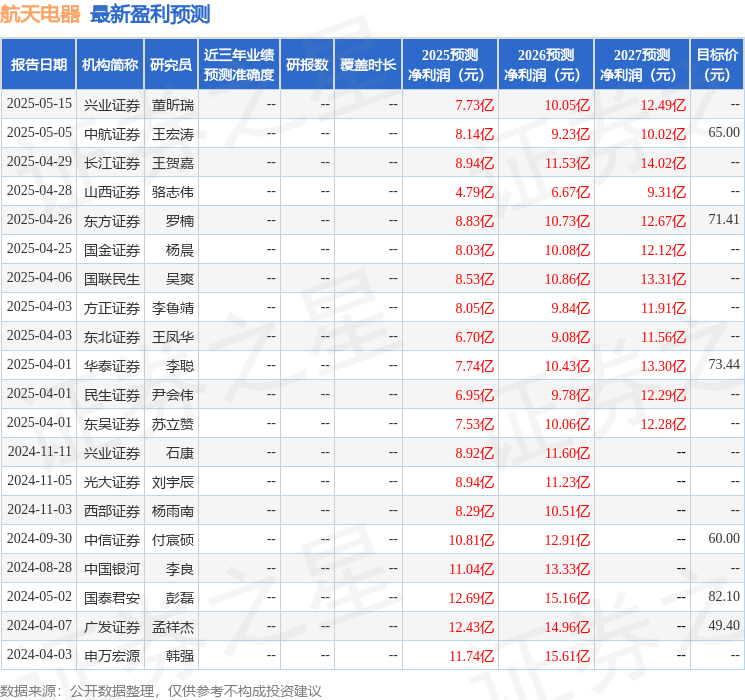
Task: Select the 目标价 column header
Action: pos(717,65)
